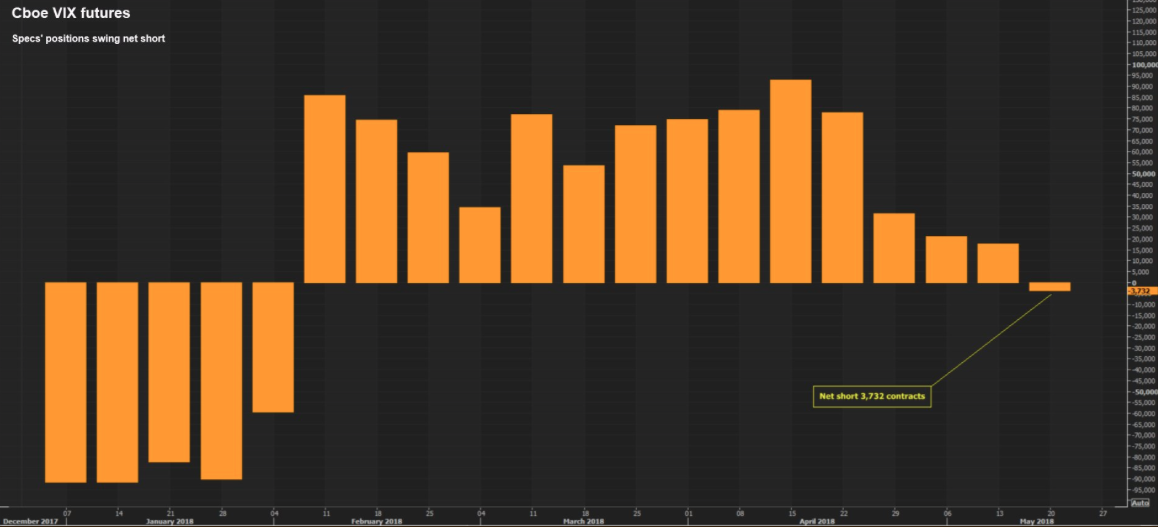Select the February 2018 label on time axis
The width and height of the screenshot is (1158, 527).
[376, 521]
